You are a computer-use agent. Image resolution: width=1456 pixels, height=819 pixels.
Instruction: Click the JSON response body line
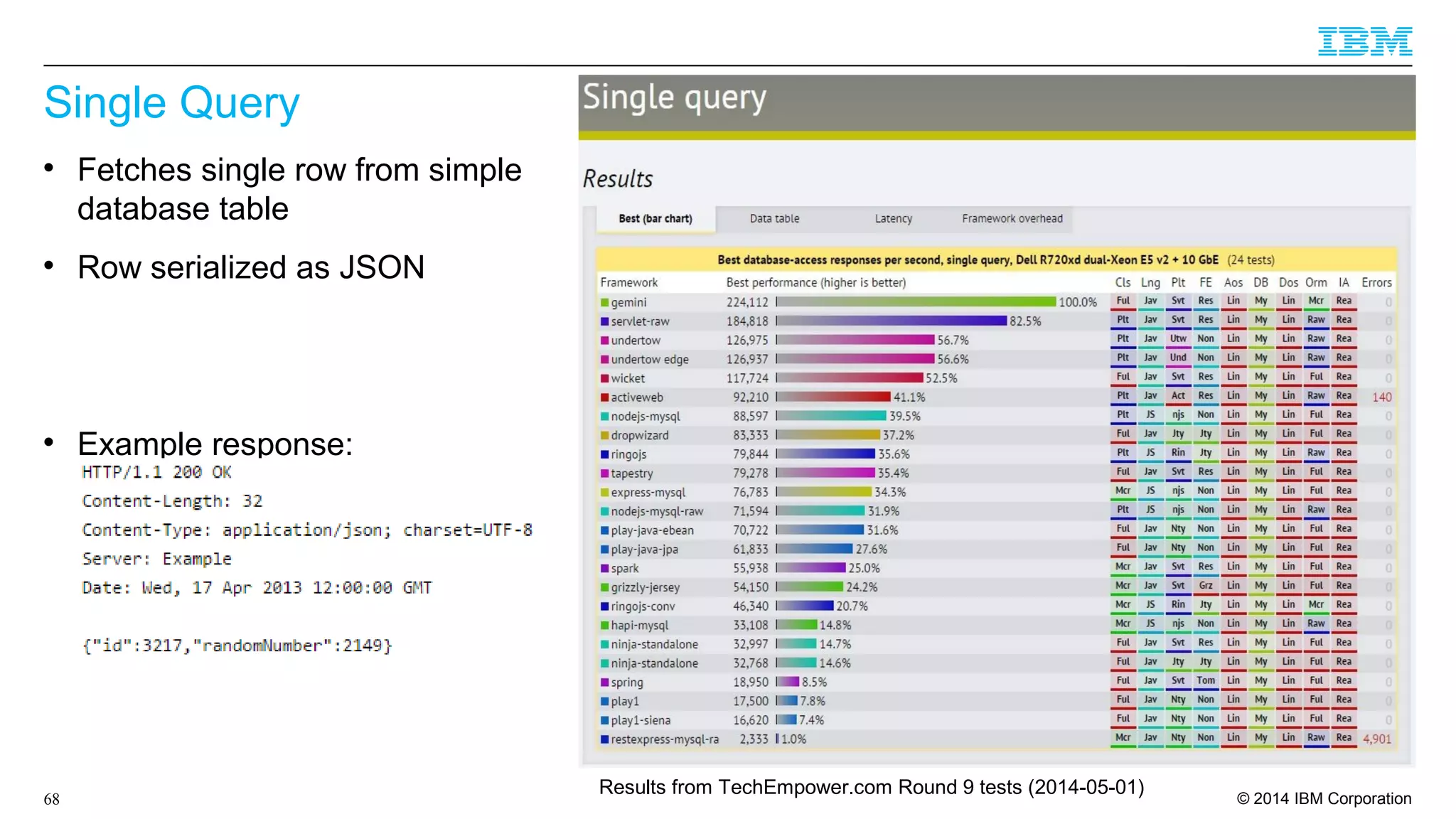[237, 646]
